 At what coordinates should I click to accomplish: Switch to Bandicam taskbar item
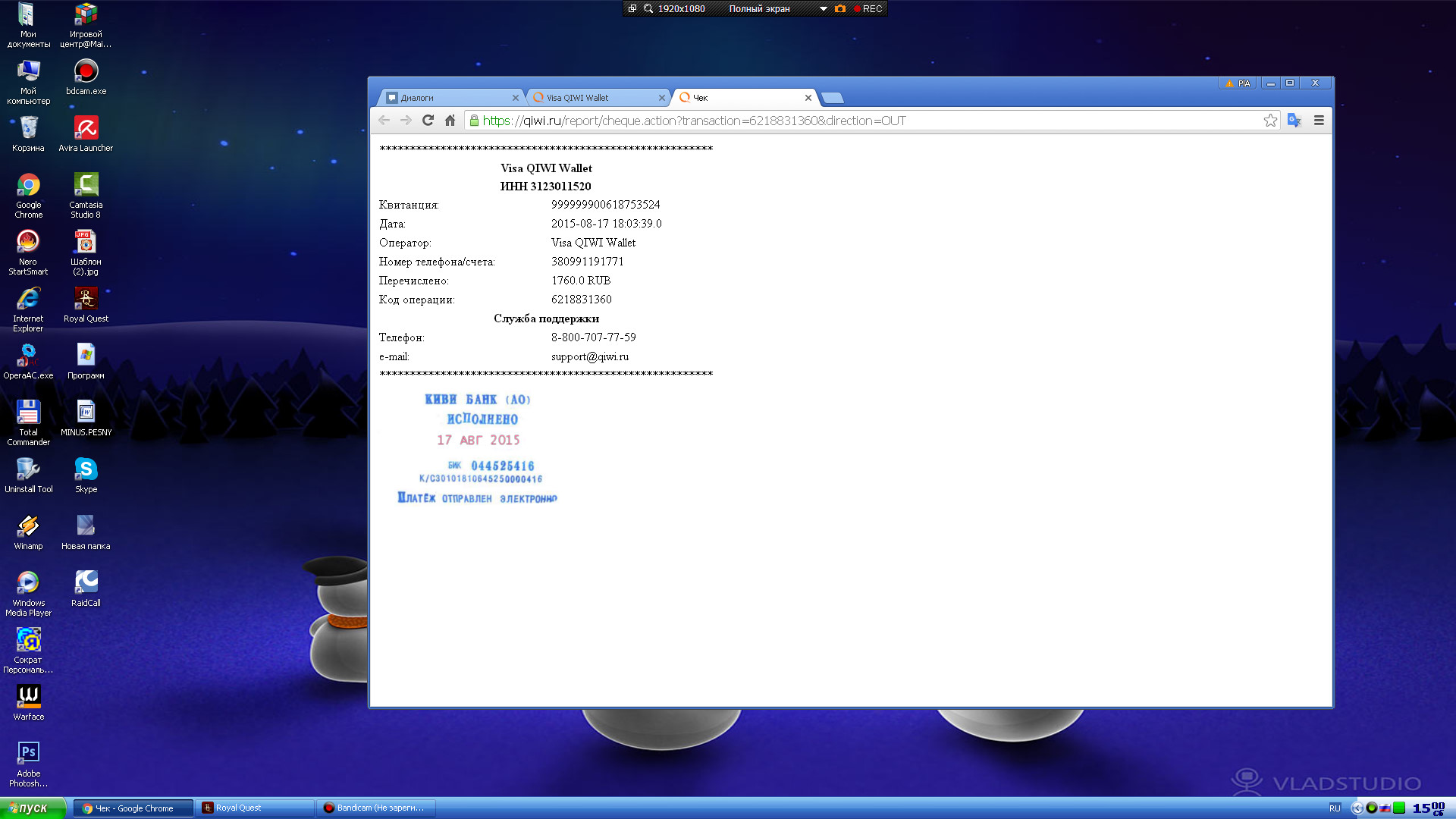pyautogui.click(x=375, y=808)
